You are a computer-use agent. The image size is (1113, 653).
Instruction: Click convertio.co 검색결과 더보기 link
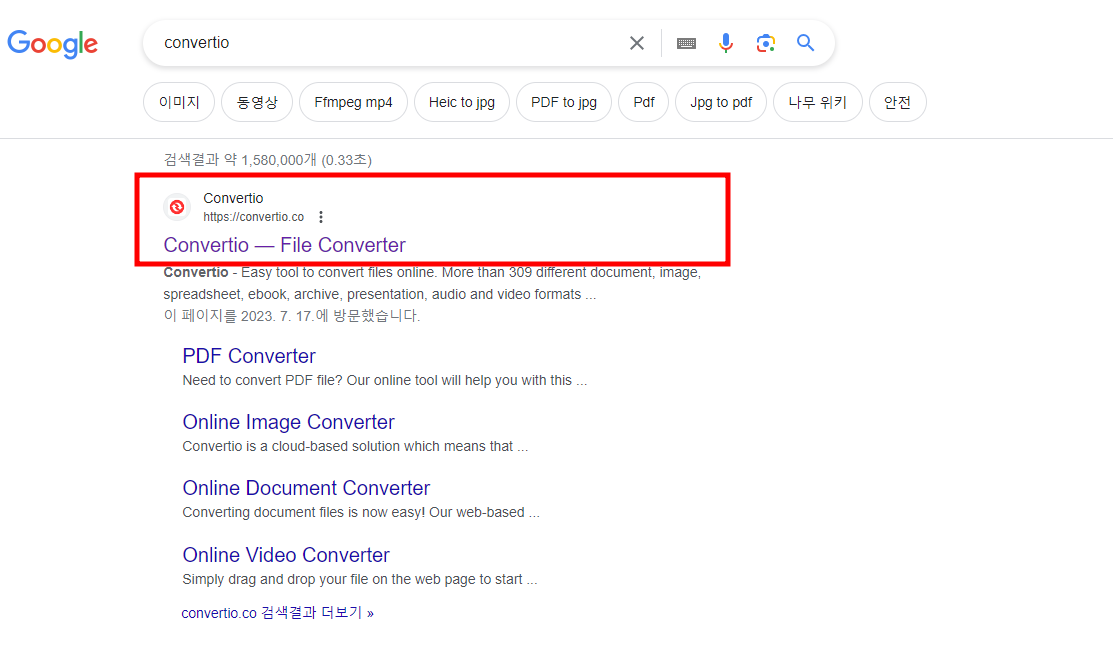pos(278,613)
